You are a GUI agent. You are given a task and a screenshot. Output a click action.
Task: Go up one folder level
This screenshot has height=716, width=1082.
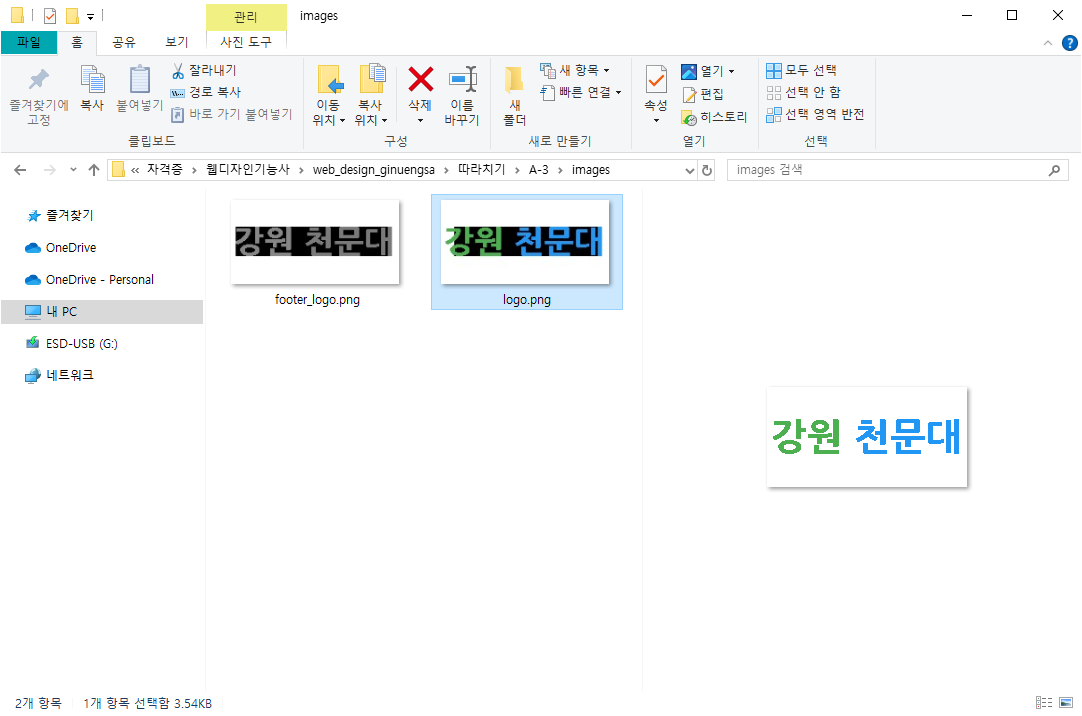[94, 170]
